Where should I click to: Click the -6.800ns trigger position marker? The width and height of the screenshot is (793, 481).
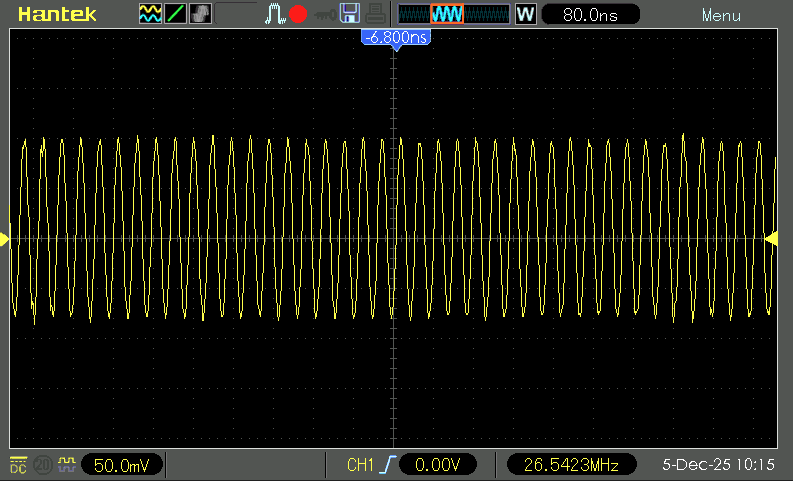(395, 37)
